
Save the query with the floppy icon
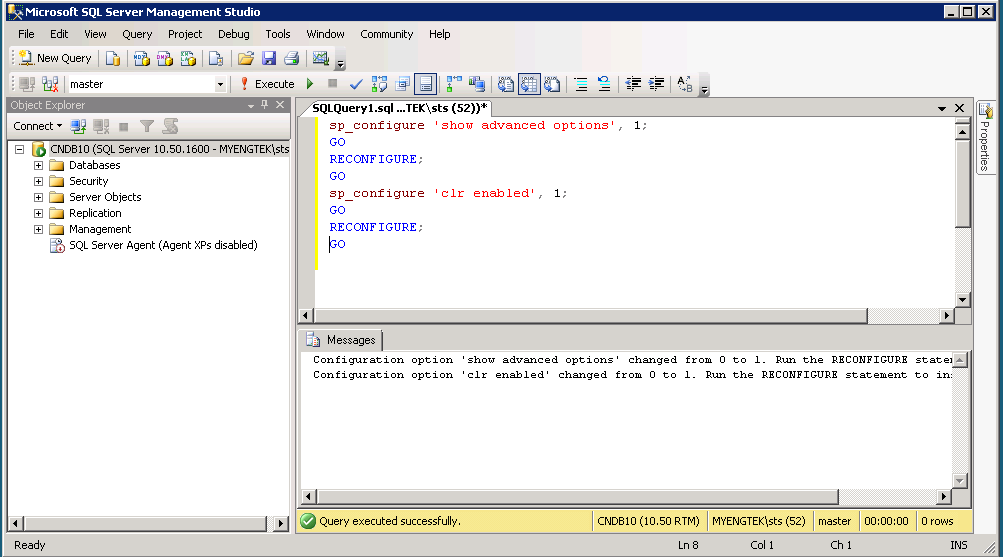tap(269, 58)
